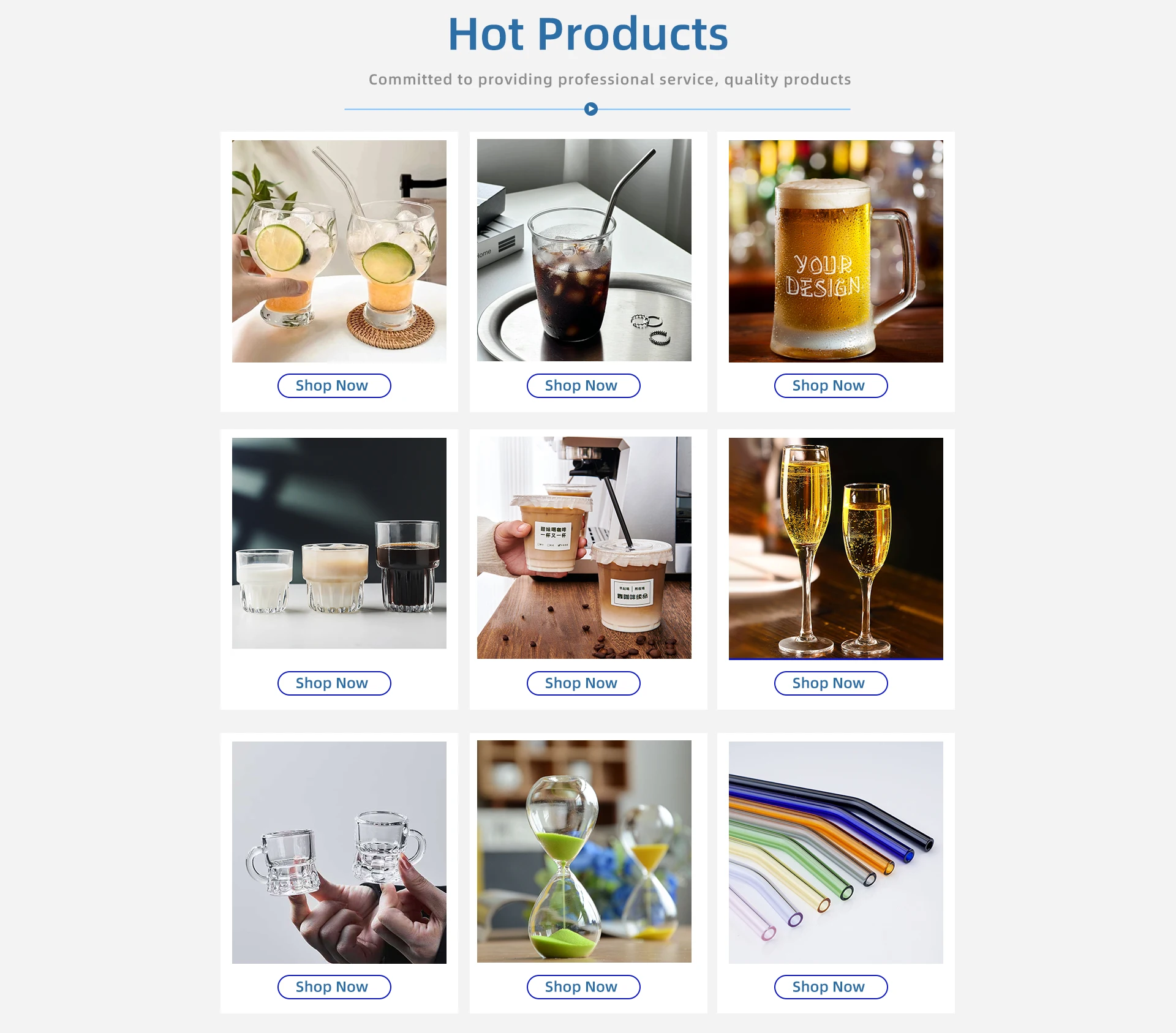Screen dimensions: 1176x1033
Task: Shop Now under iced coffee glass
Action: [584, 386]
